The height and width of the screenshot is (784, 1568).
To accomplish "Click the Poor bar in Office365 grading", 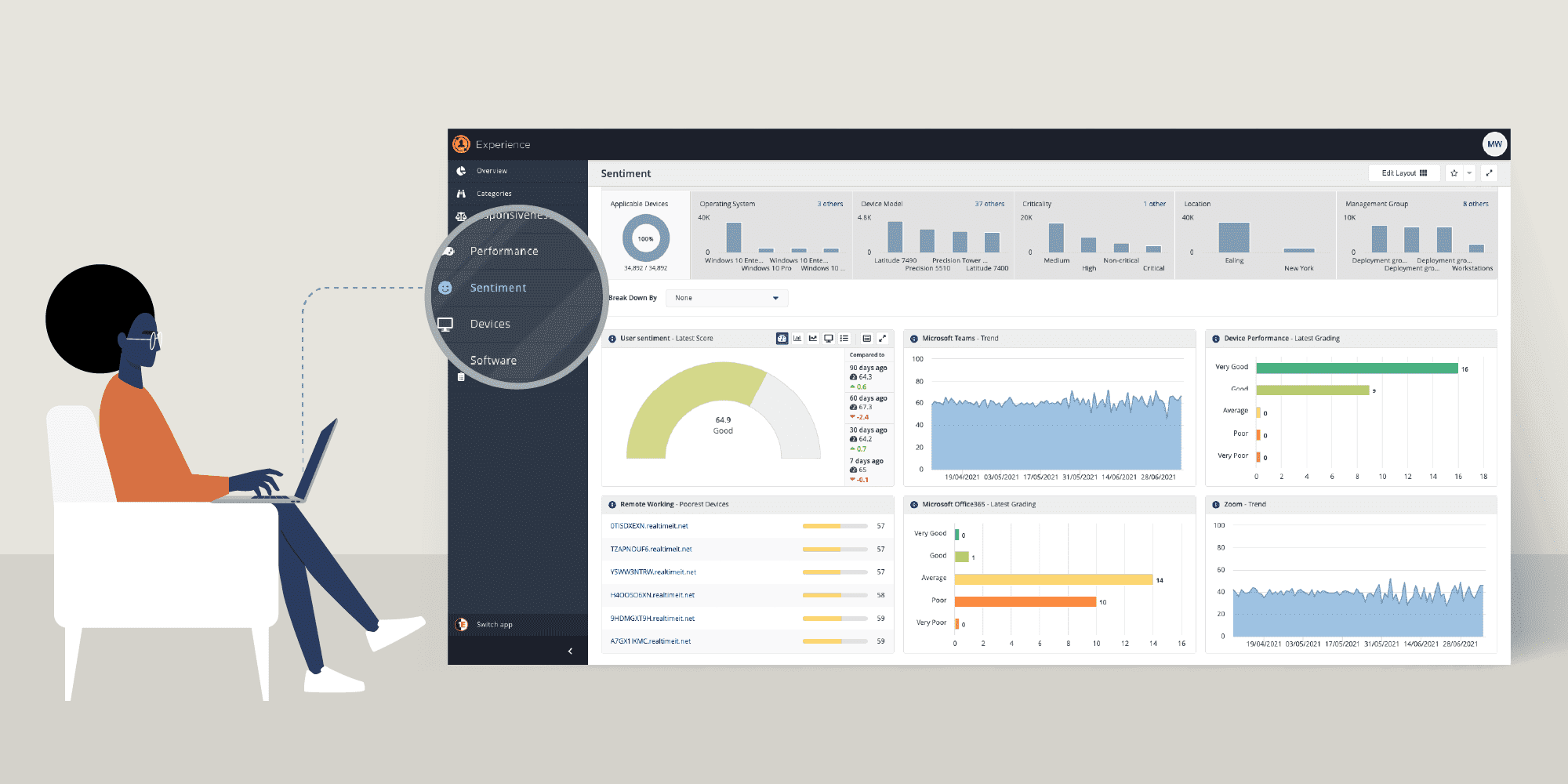I will coord(1025,601).
